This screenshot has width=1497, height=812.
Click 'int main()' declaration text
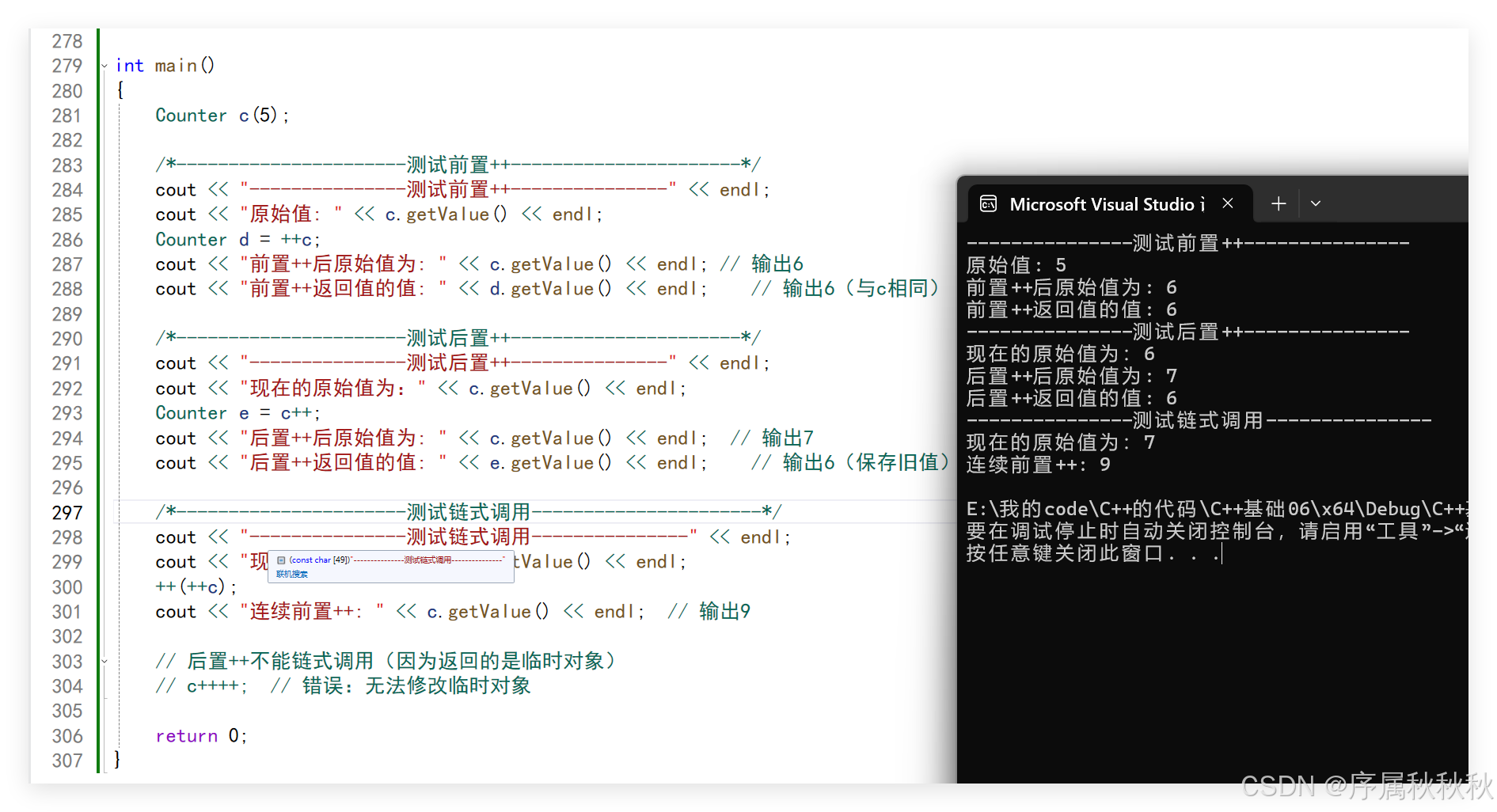(x=165, y=66)
